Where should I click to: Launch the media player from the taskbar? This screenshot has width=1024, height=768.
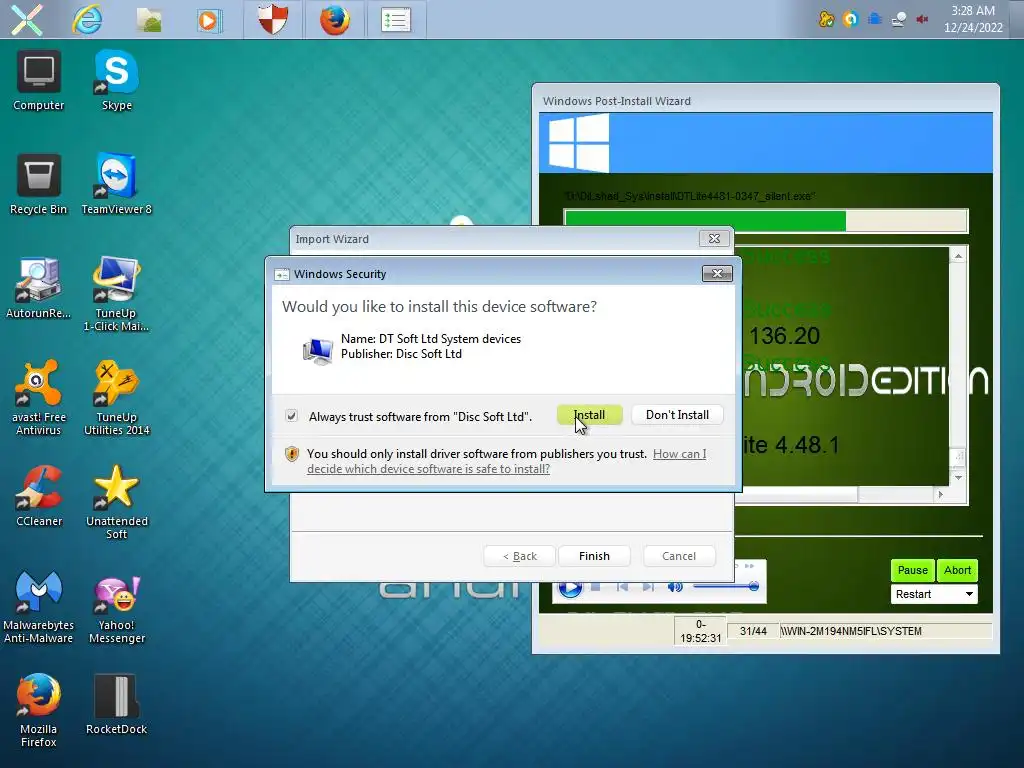tap(209, 20)
